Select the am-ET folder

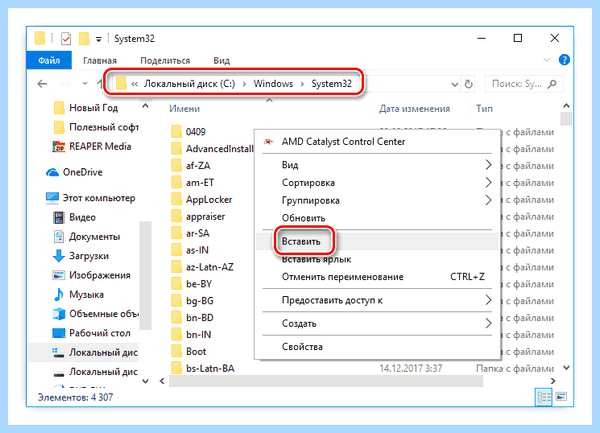(x=192, y=182)
